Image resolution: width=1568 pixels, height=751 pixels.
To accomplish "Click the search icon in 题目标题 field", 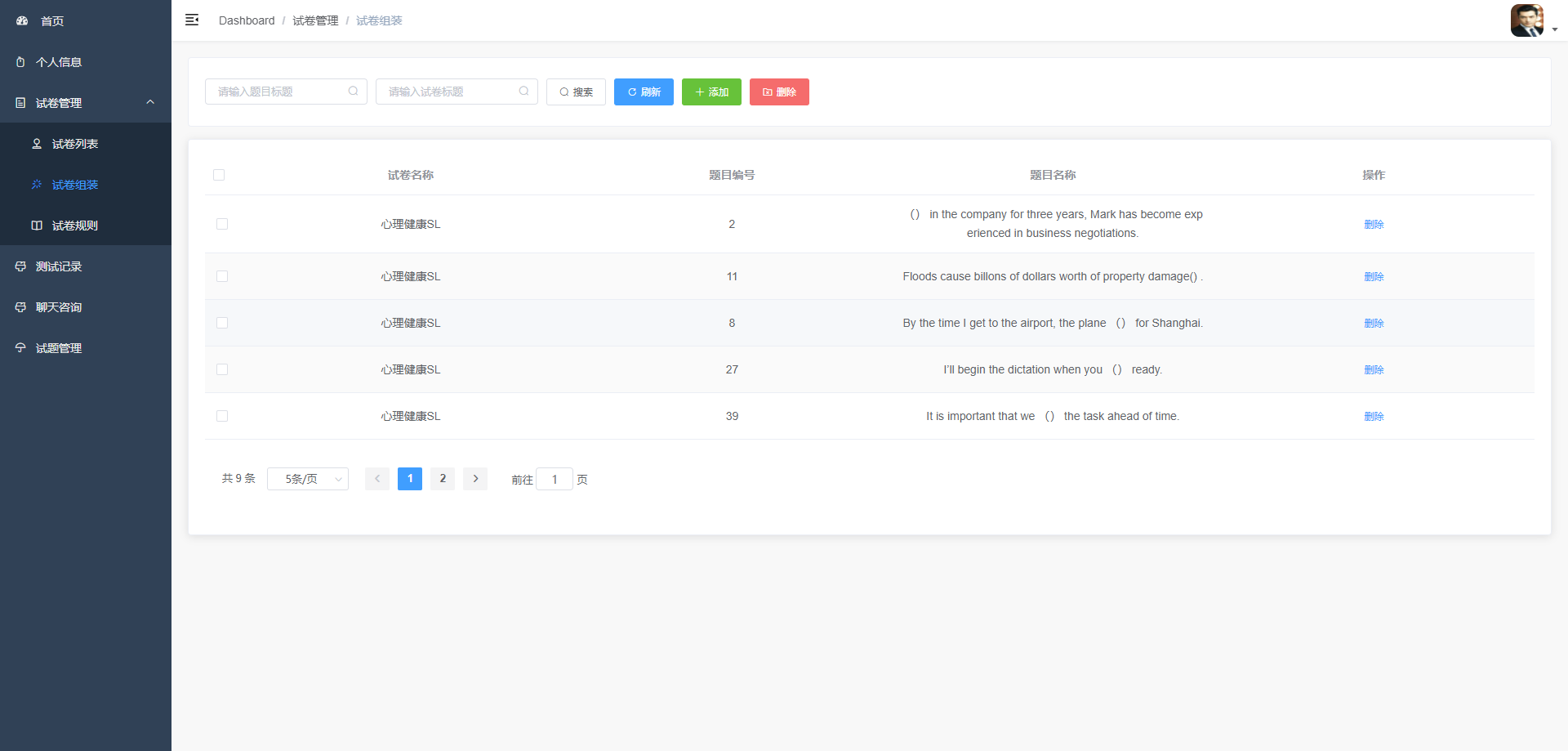I will point(353,92).
